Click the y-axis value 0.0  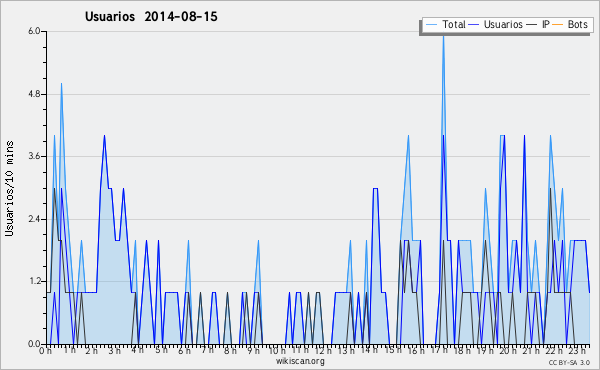click(x=34, y=344)
